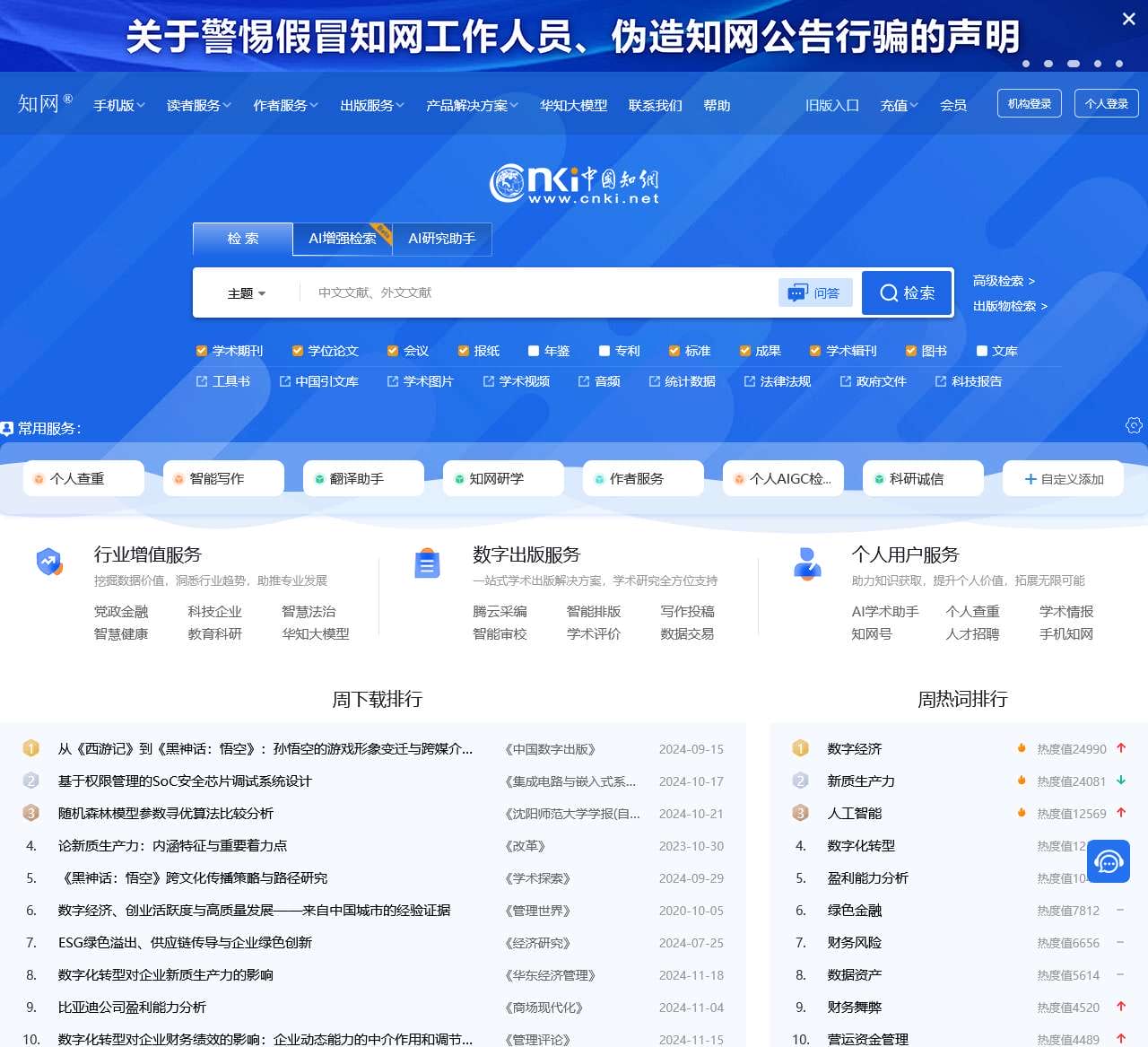The image size is (1148, 1047).
Task: Click the search input 中文文献、外文文献
Action: pyautogui.click(x=538, y=292)
